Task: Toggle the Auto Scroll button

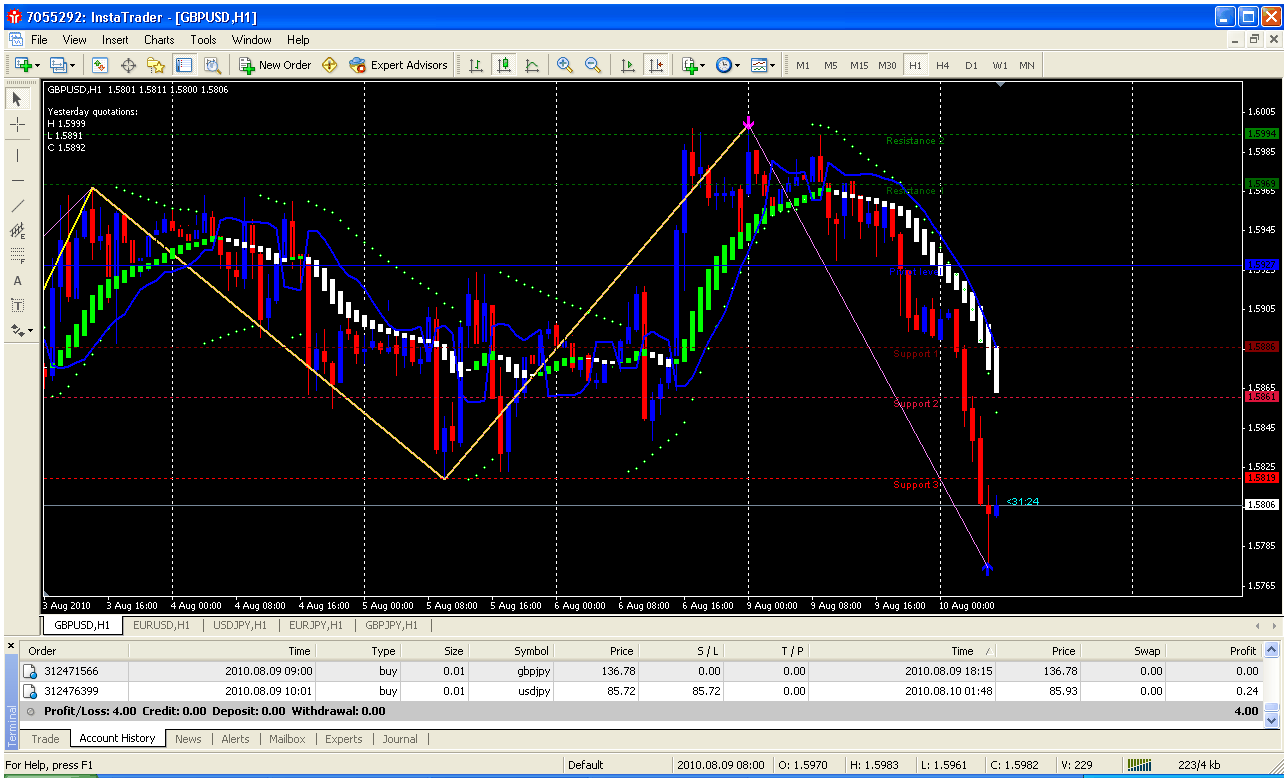Action: point(628,65)
